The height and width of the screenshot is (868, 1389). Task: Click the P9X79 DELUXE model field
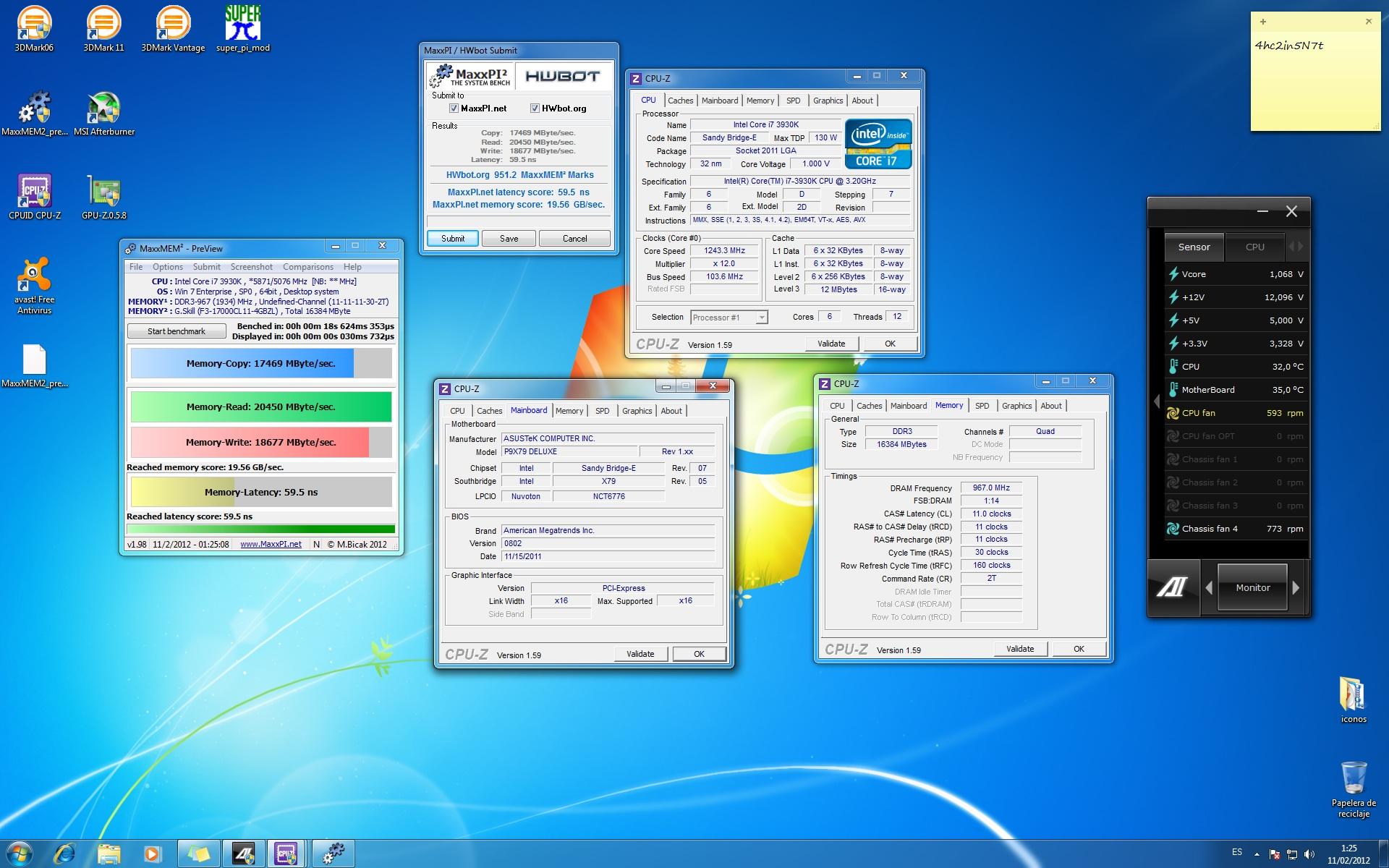click(570, 451)
